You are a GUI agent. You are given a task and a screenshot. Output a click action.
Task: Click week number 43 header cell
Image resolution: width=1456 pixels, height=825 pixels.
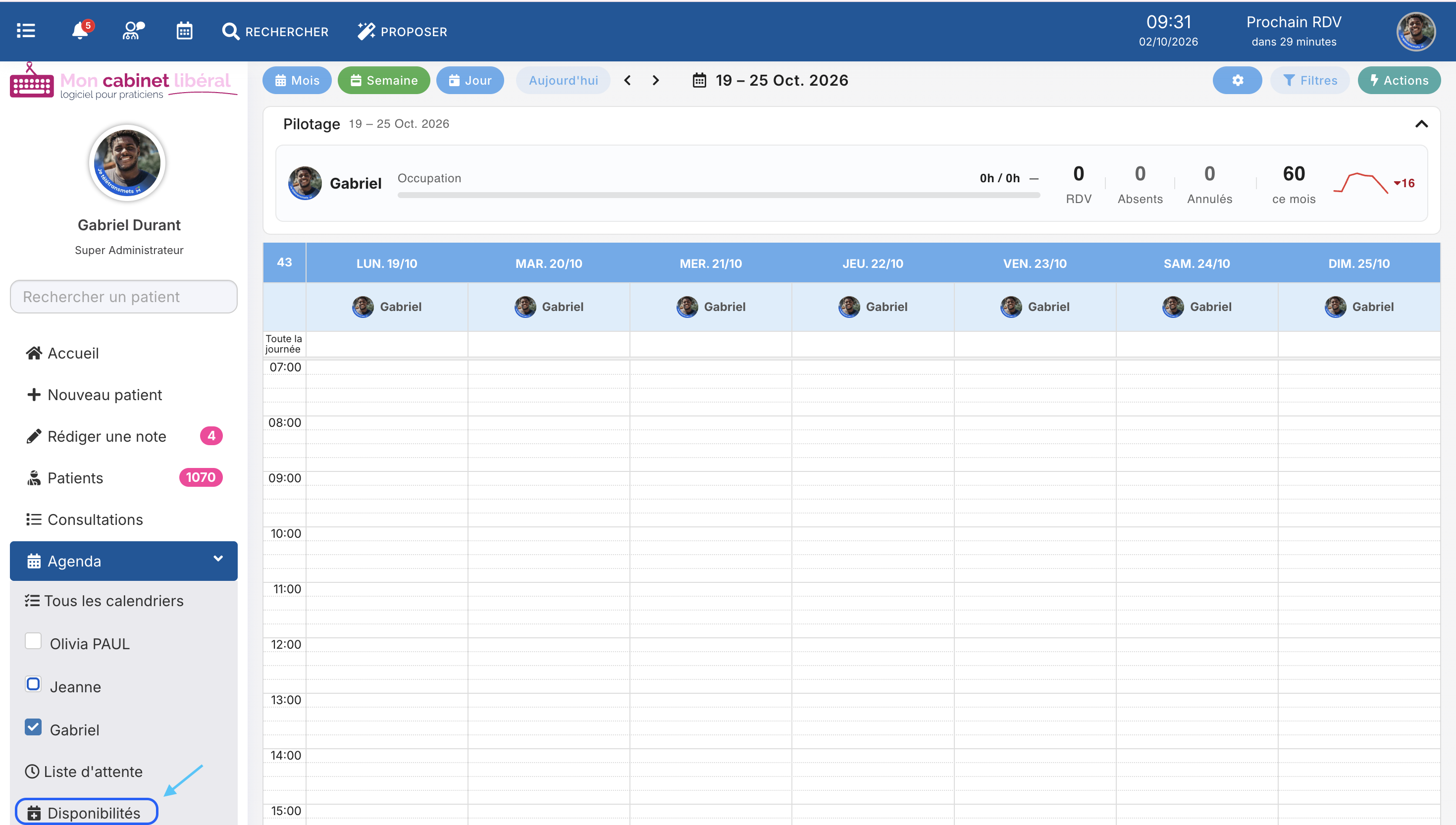(x=284, y=263)
